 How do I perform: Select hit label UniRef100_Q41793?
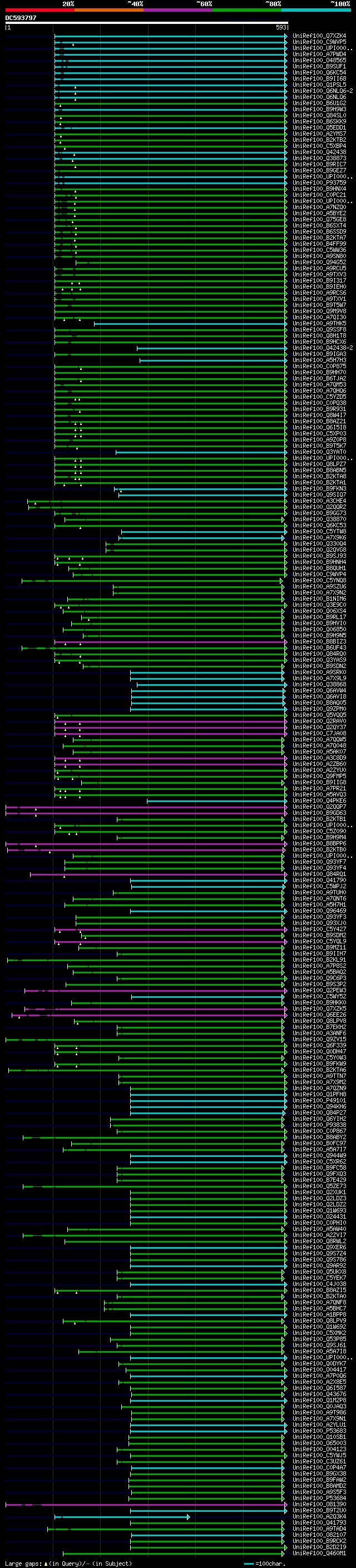coord(319,1523)
